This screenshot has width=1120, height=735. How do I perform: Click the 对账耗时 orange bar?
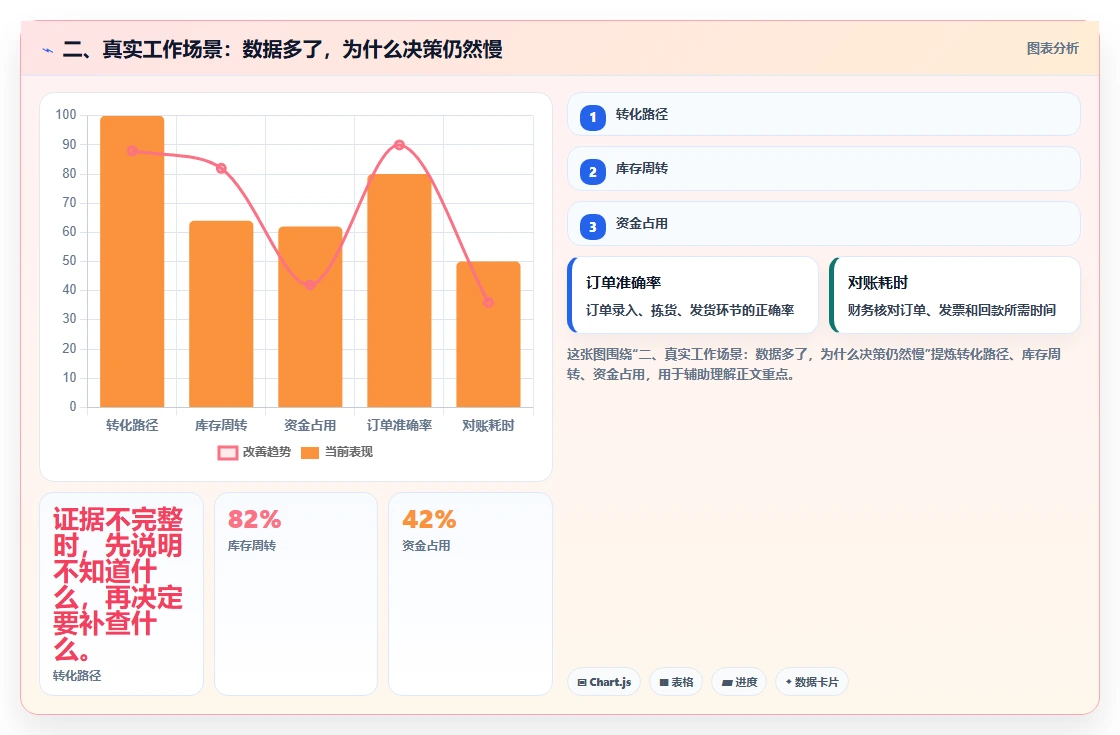point(489,334)
